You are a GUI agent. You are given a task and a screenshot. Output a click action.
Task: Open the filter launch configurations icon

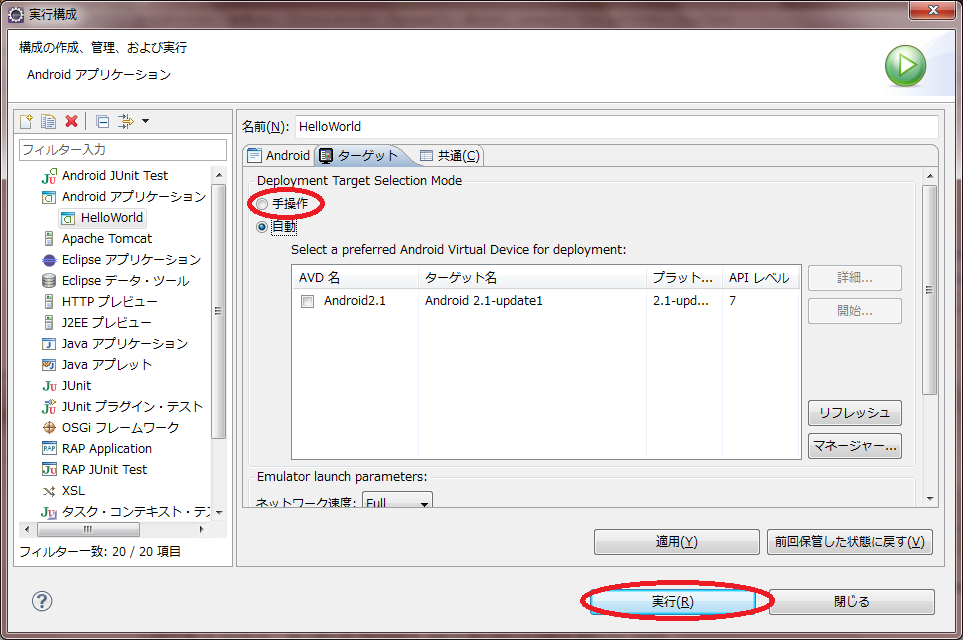pyautogui.click(x=125, y=121)
